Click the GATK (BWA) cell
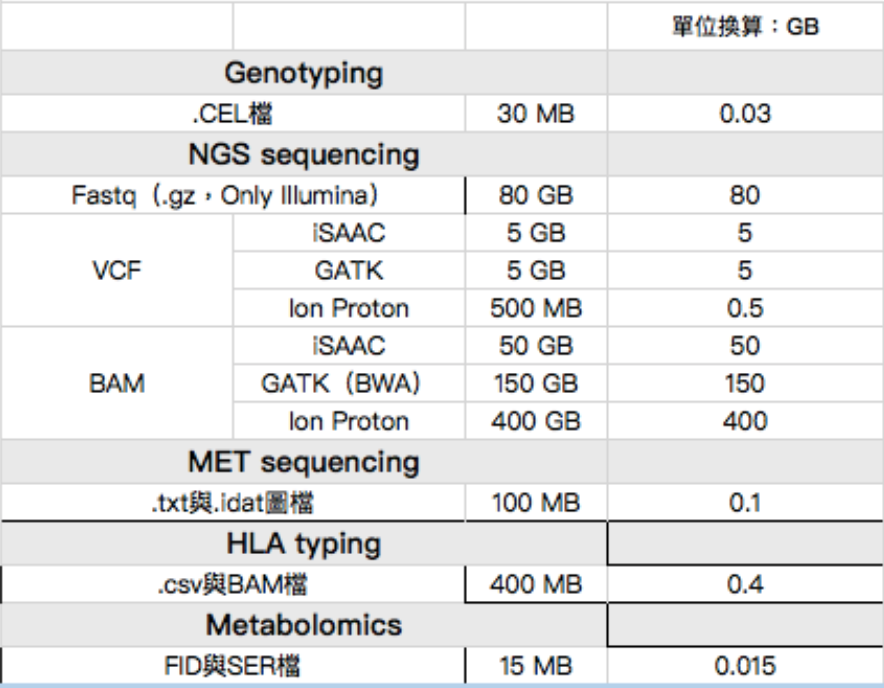 tap(348, 384)
